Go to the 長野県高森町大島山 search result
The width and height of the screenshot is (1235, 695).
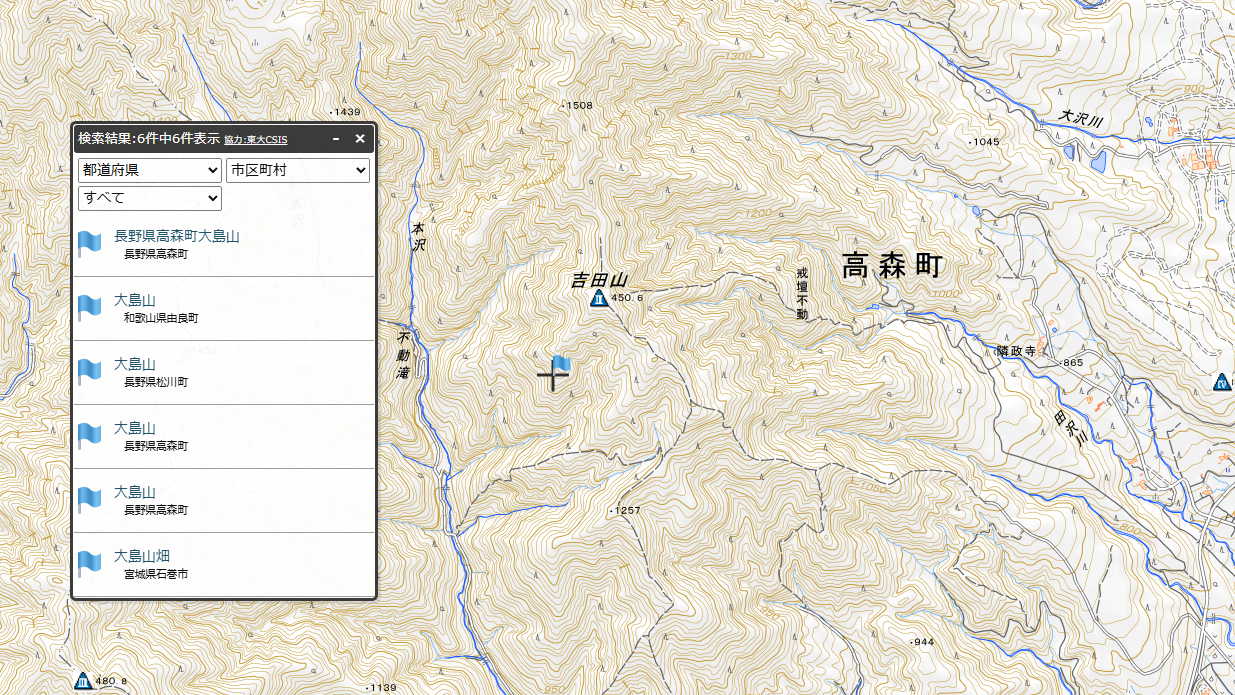click(177, 236)
